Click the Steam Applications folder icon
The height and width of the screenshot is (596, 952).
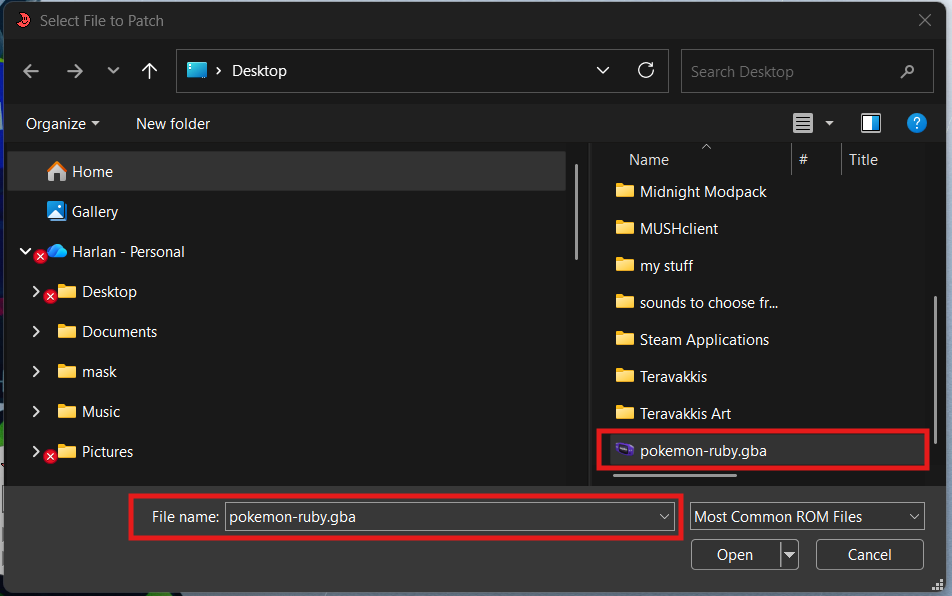coord(624,339)
